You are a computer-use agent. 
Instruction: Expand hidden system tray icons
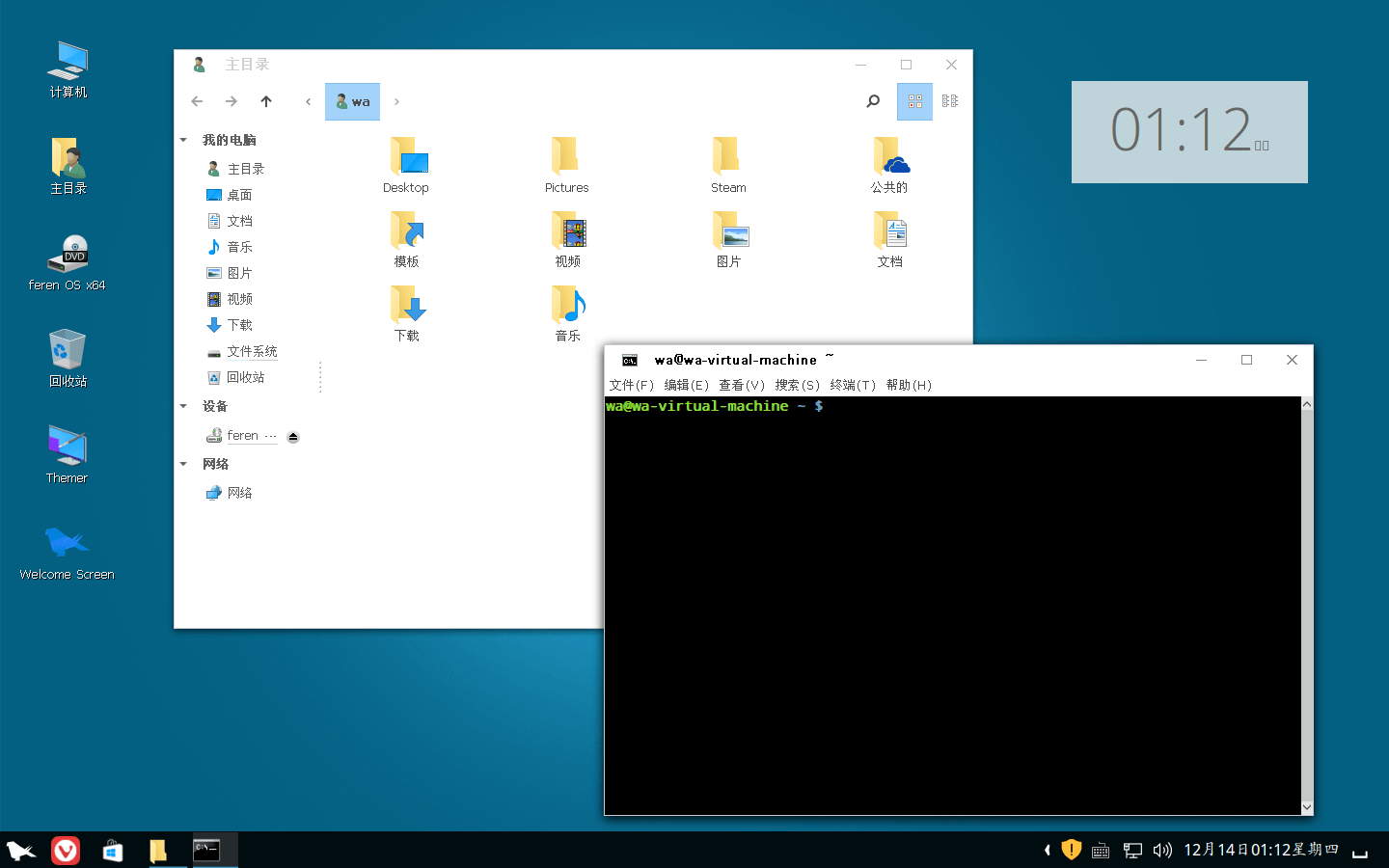coord(1048,851)
